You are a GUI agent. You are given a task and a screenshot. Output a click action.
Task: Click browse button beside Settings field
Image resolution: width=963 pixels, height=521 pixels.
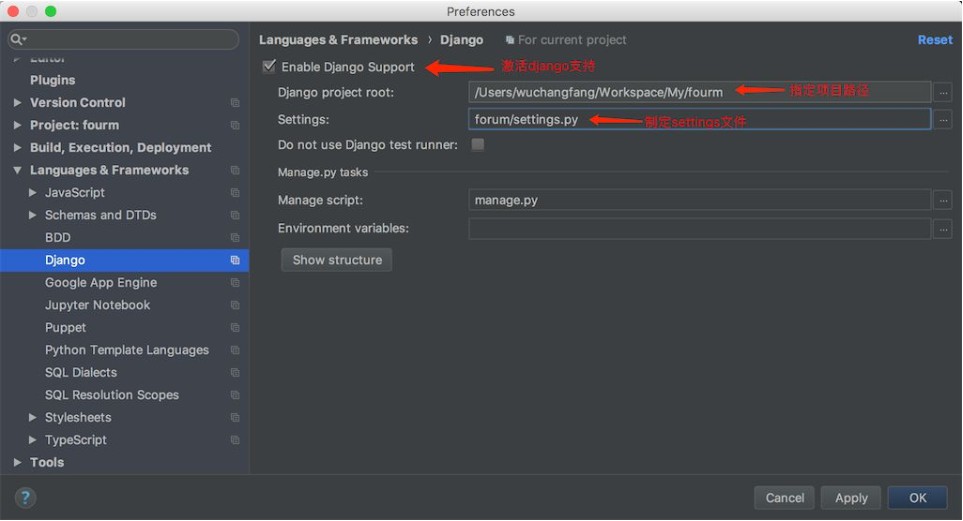click(x=942, y=120)
